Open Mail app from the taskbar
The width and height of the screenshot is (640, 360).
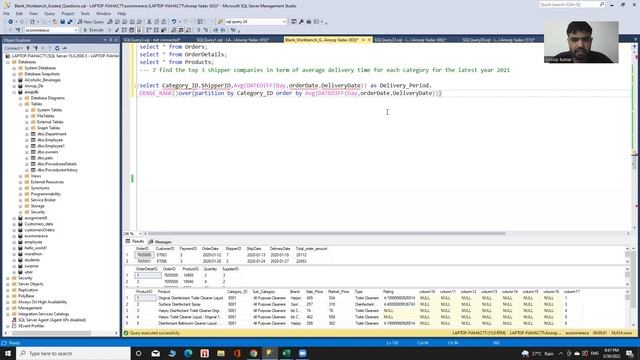156,353
